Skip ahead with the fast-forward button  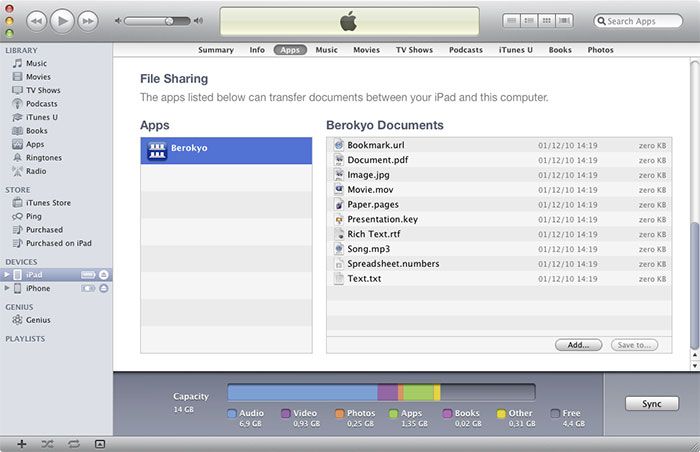point(88,21)
